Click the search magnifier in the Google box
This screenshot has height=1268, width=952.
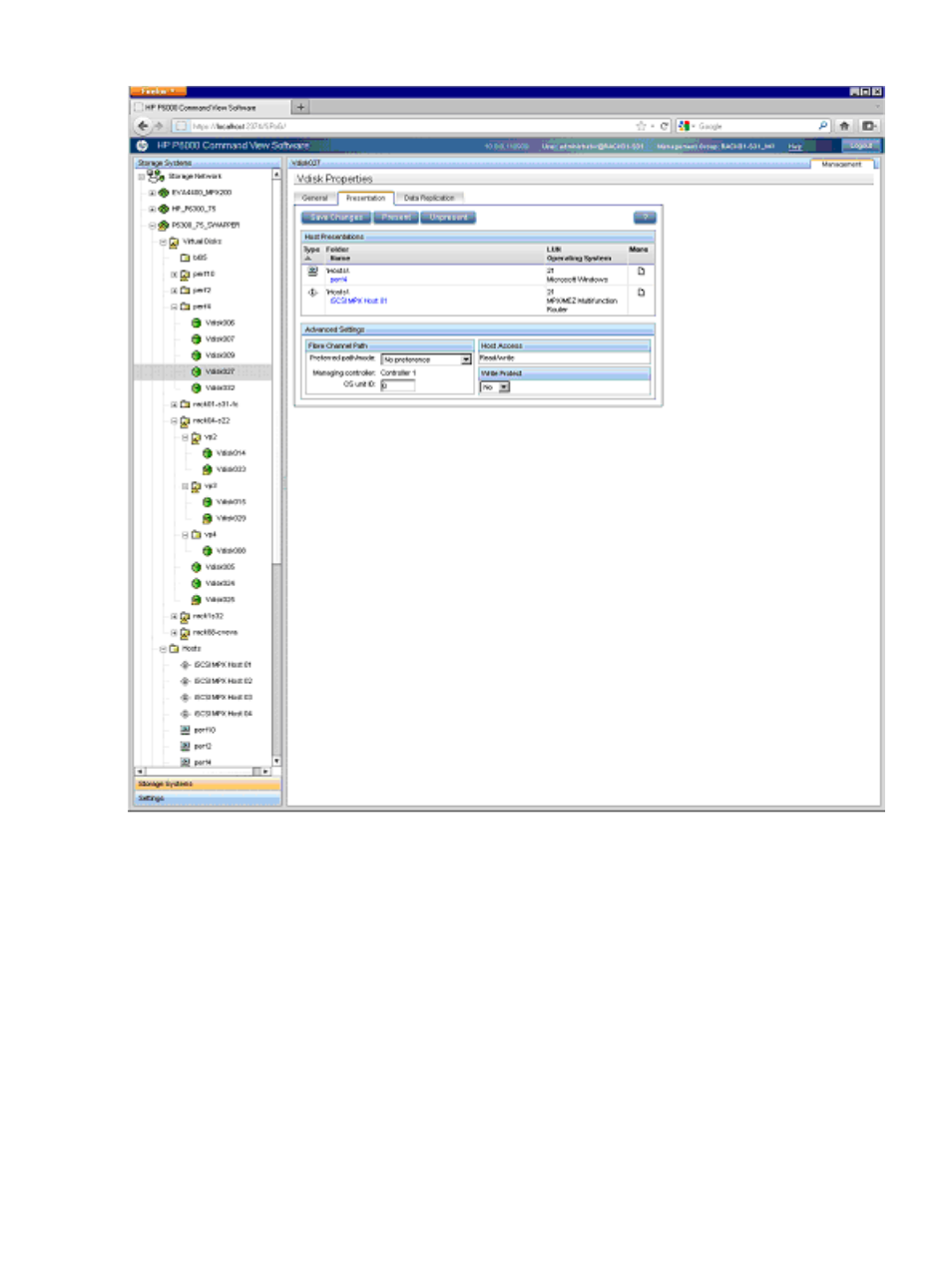click(x=822, y=126)
